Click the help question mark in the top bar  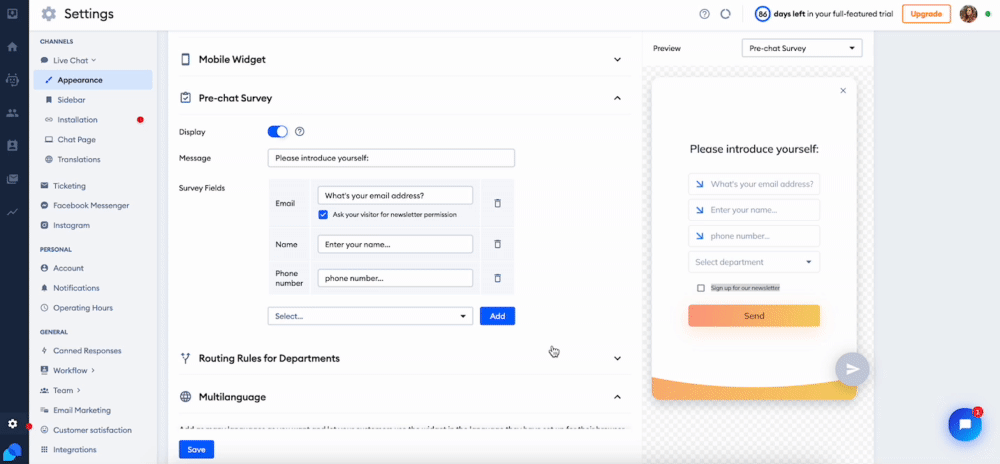(704, 14)
